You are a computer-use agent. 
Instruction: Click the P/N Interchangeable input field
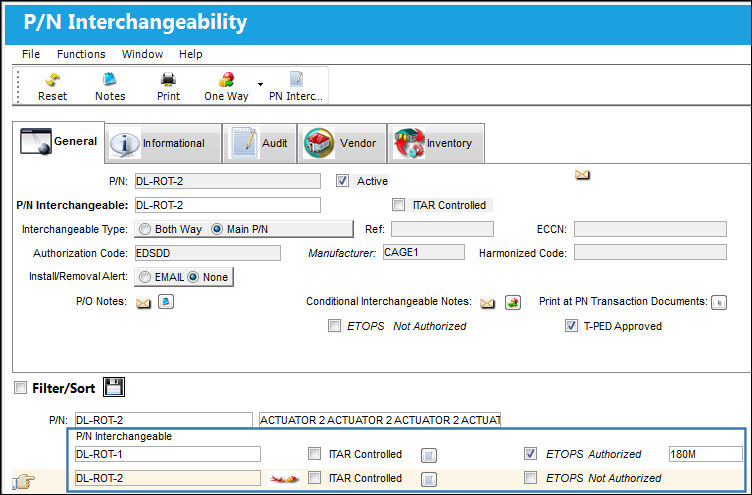(228, 205)
